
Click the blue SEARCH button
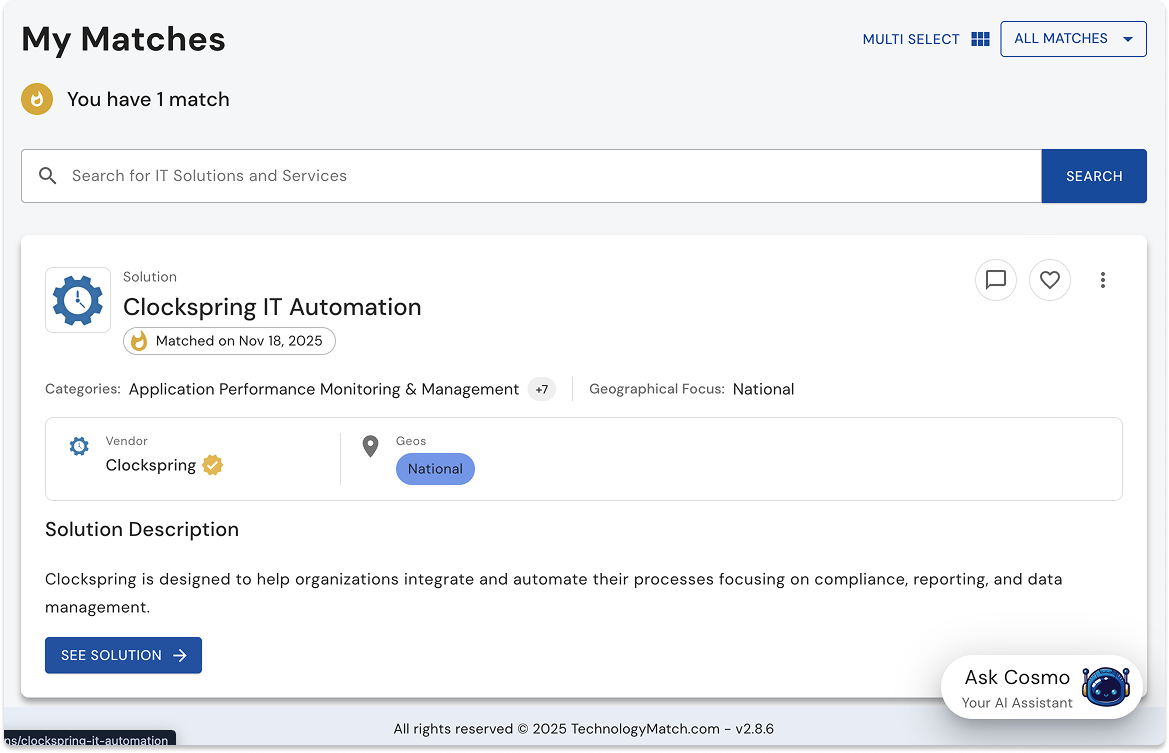1094,176
